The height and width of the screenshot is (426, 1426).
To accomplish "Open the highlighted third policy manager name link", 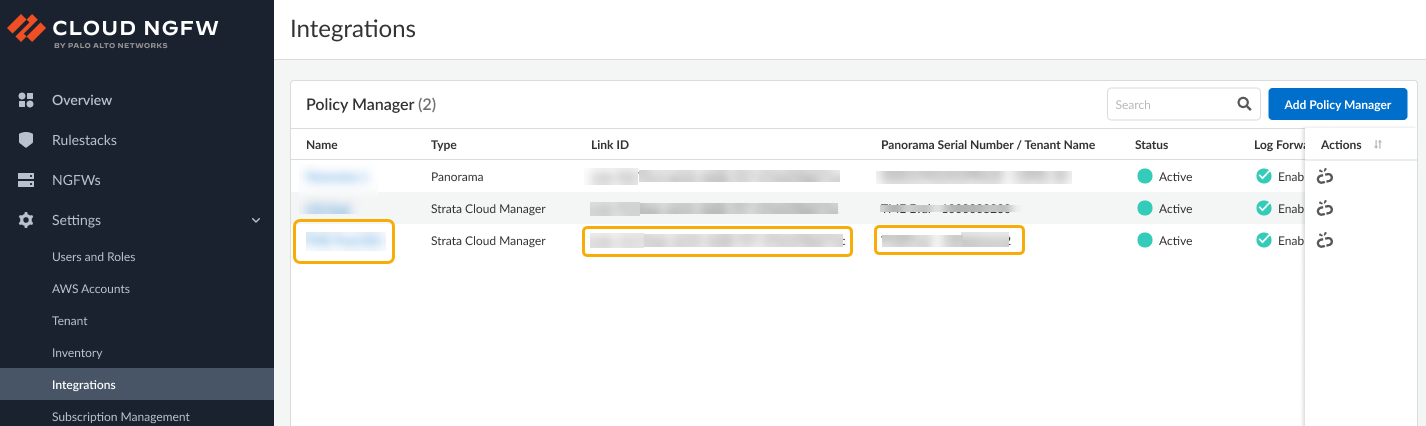I will [x=344, y=241].
